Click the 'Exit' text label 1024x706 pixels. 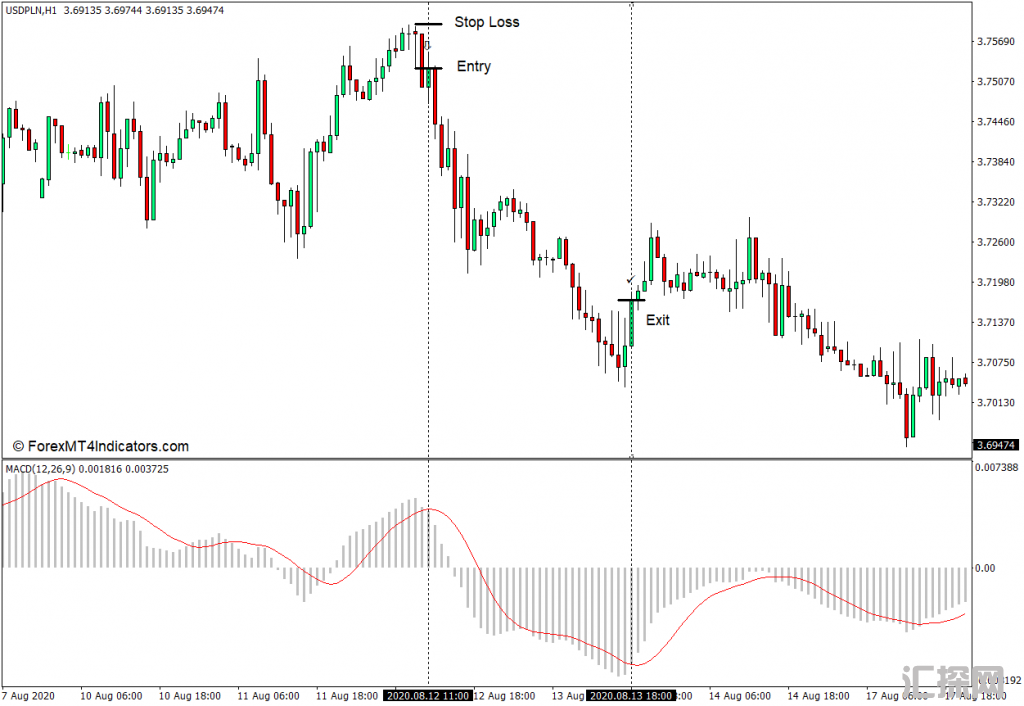pos(657,320)
